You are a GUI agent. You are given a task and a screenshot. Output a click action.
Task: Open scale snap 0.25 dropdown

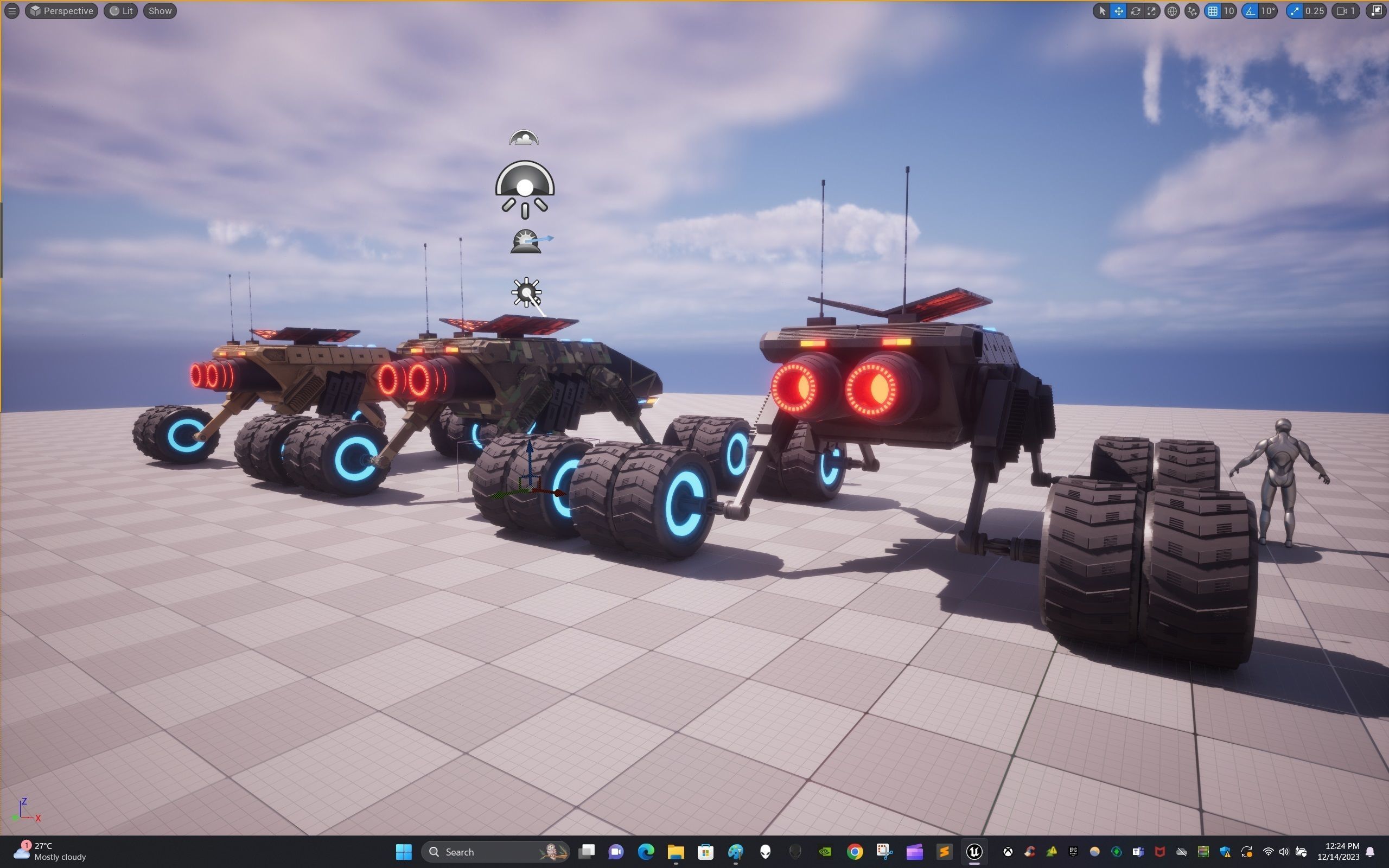click(1314, 11)
